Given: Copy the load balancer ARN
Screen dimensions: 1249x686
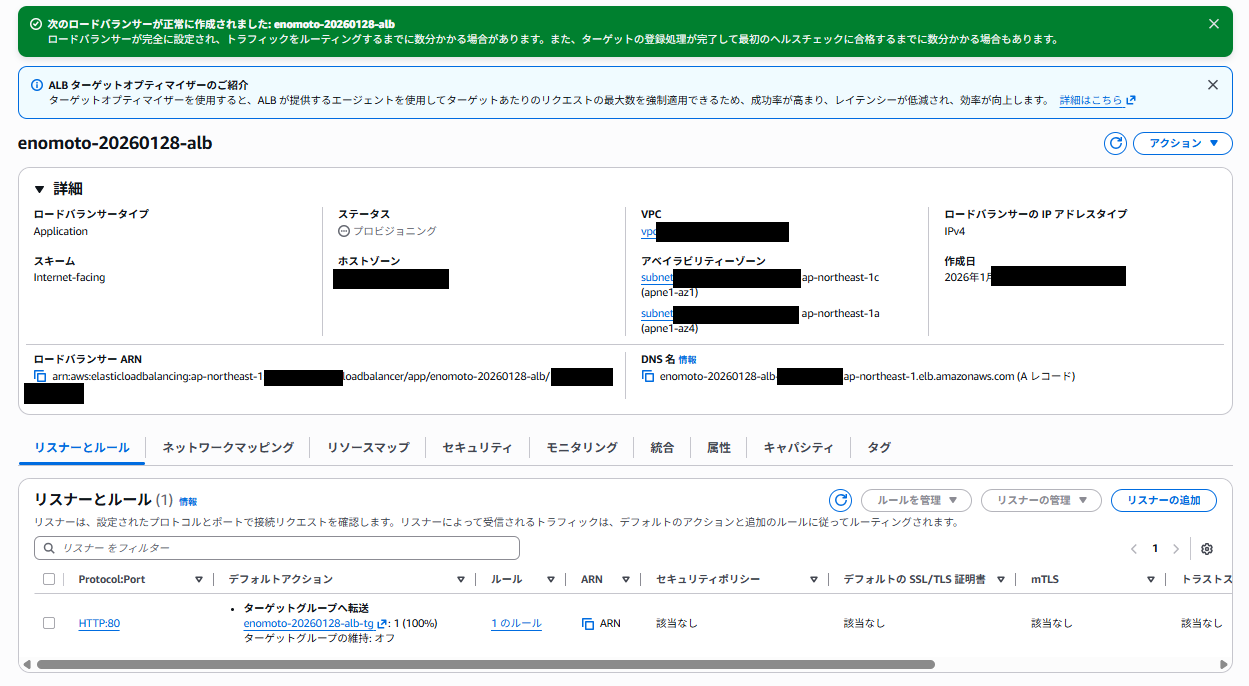Looking at the screenshot, I should pos(40,376).
